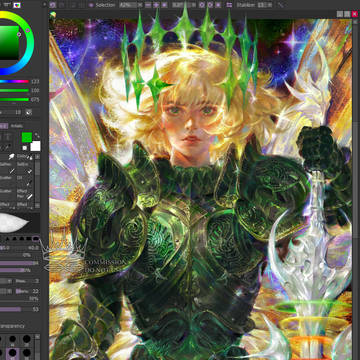
Task: Pick a shade in the green color square
Action: click(9, 43)
